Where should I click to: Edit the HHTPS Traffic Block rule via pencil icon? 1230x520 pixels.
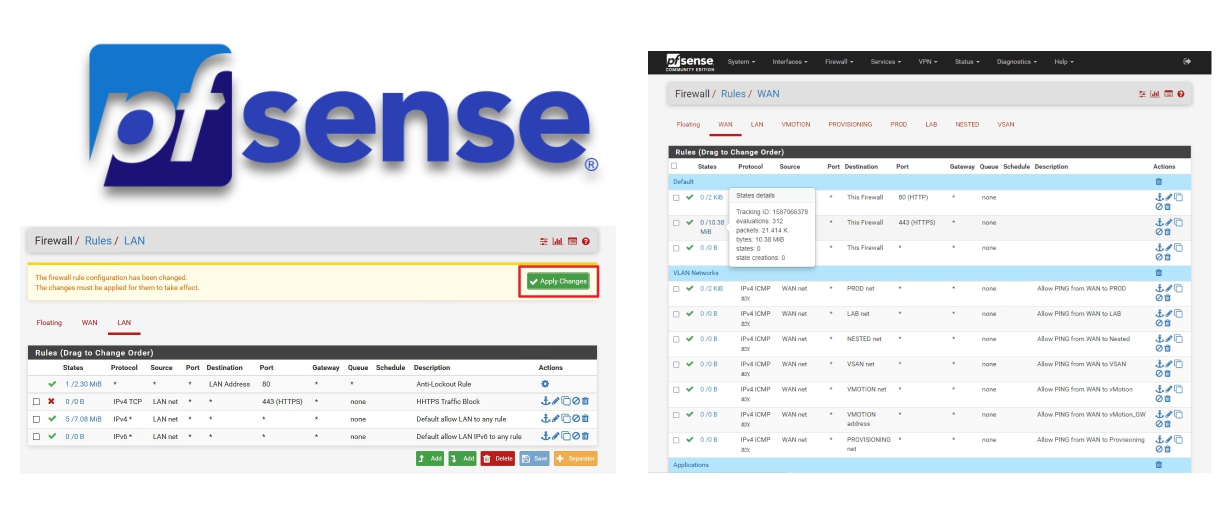pyautogui.click(x=555, y=401)
